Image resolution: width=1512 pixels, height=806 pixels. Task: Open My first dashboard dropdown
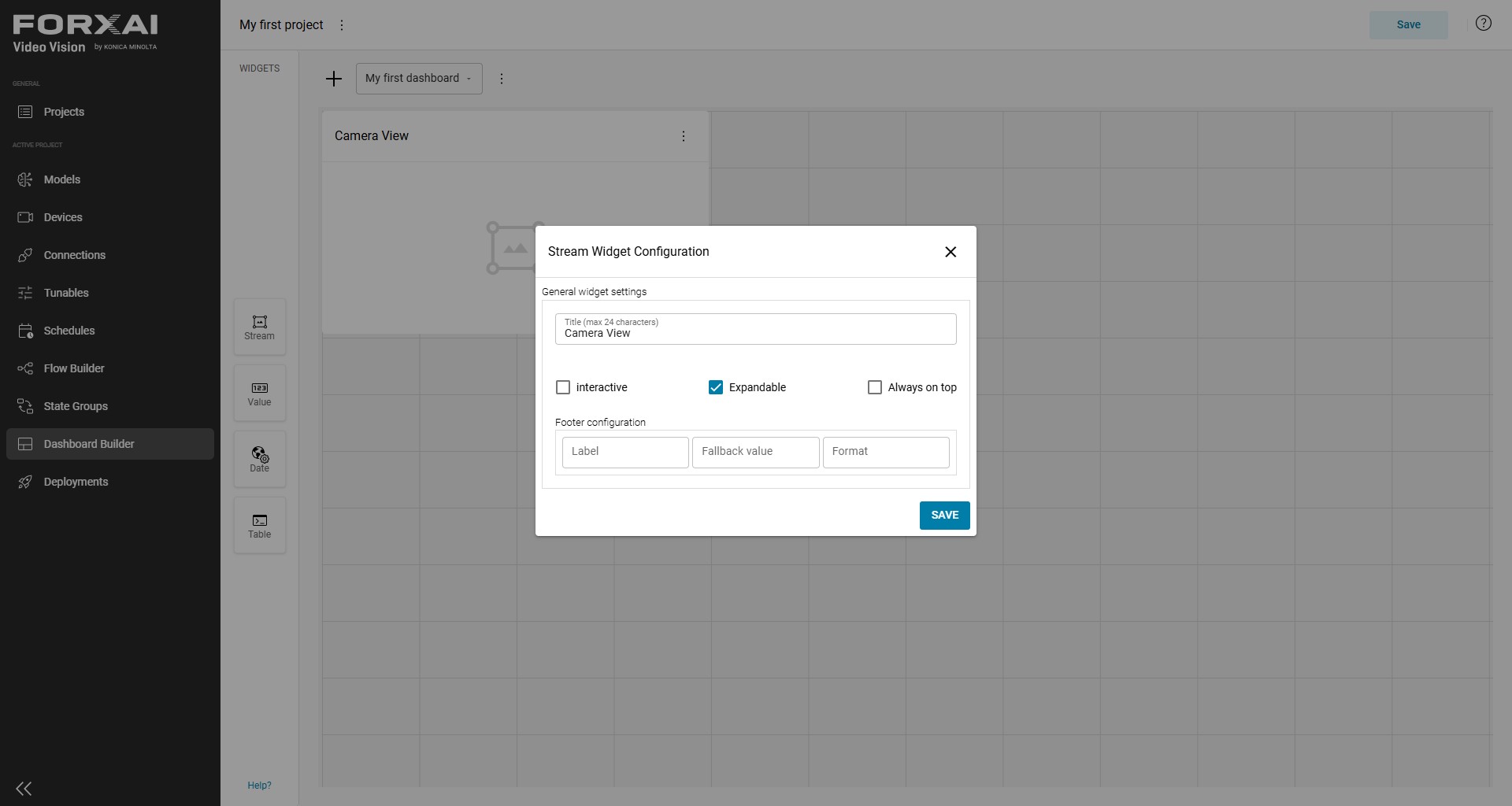tap(419, 79)
